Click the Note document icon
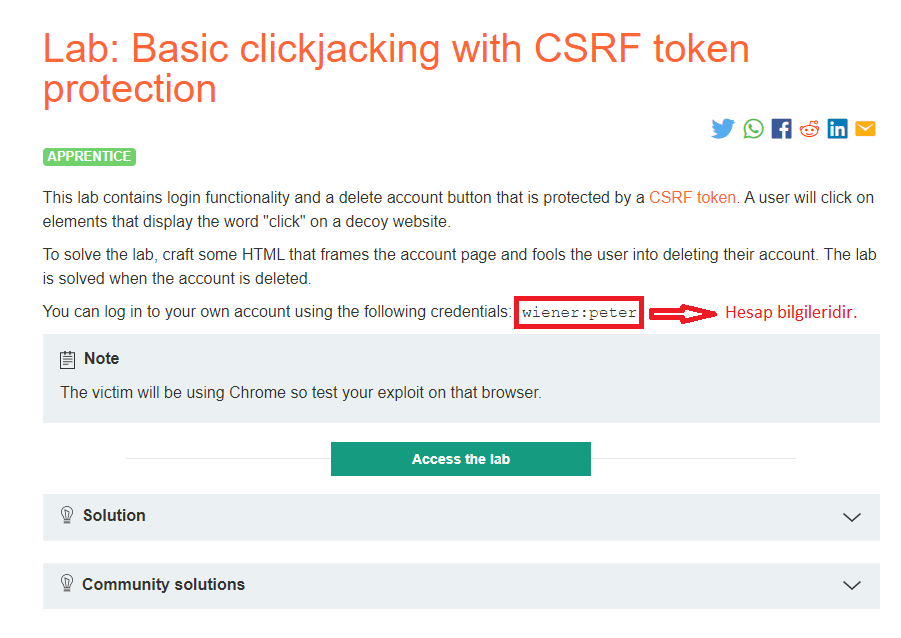Screen dimensions: 901x638 (x=66, y=358)
